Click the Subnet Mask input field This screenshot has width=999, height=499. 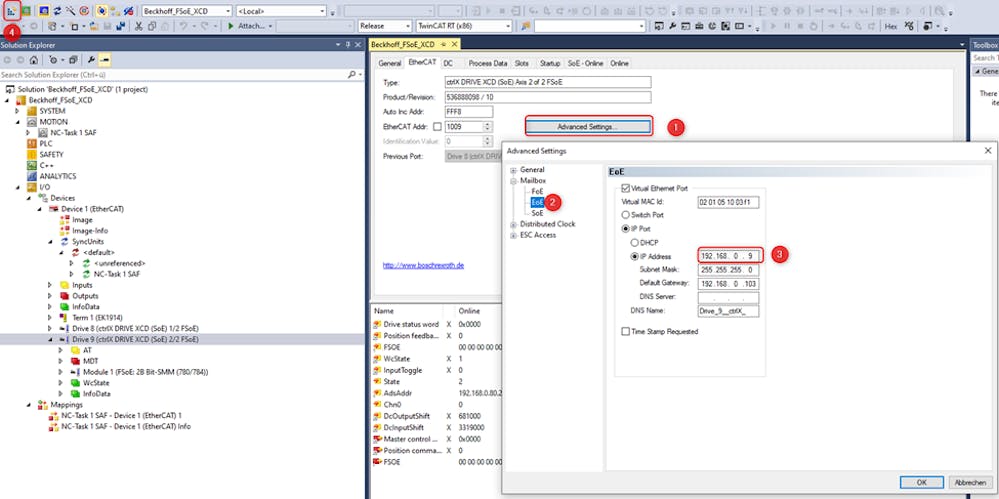[x=728, y=270]
